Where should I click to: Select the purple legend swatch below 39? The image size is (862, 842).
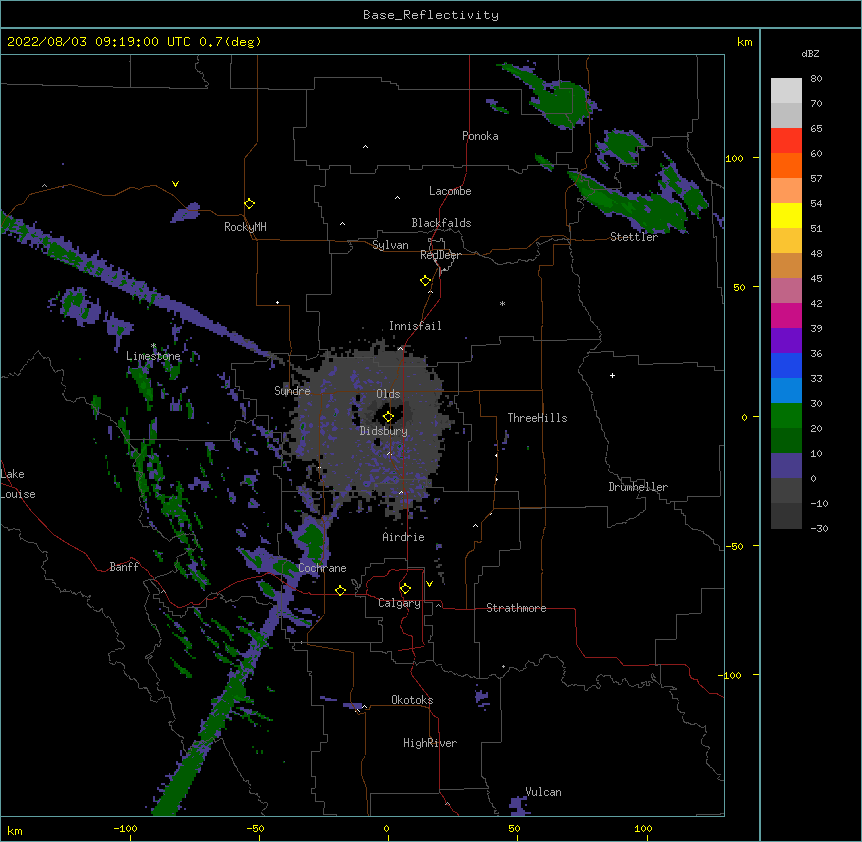[786, 340]
